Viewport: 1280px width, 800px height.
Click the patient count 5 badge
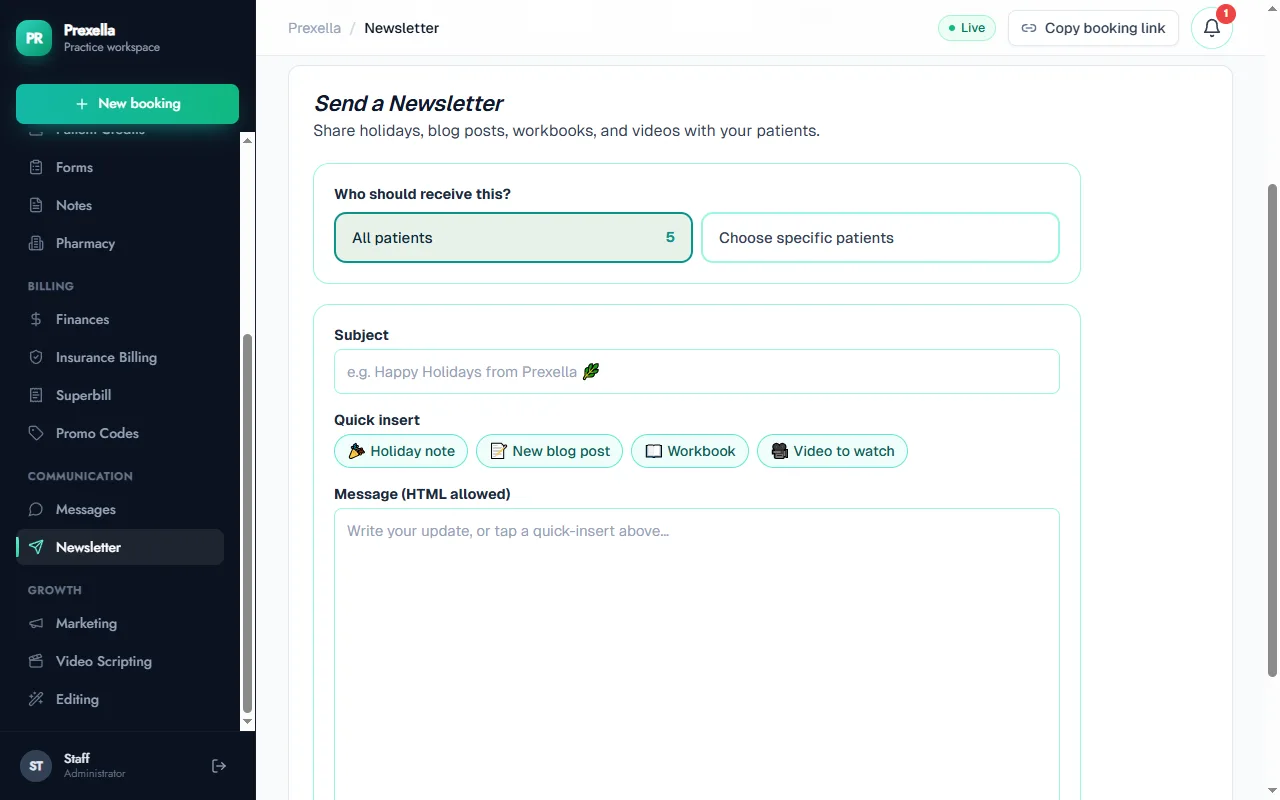670,237
